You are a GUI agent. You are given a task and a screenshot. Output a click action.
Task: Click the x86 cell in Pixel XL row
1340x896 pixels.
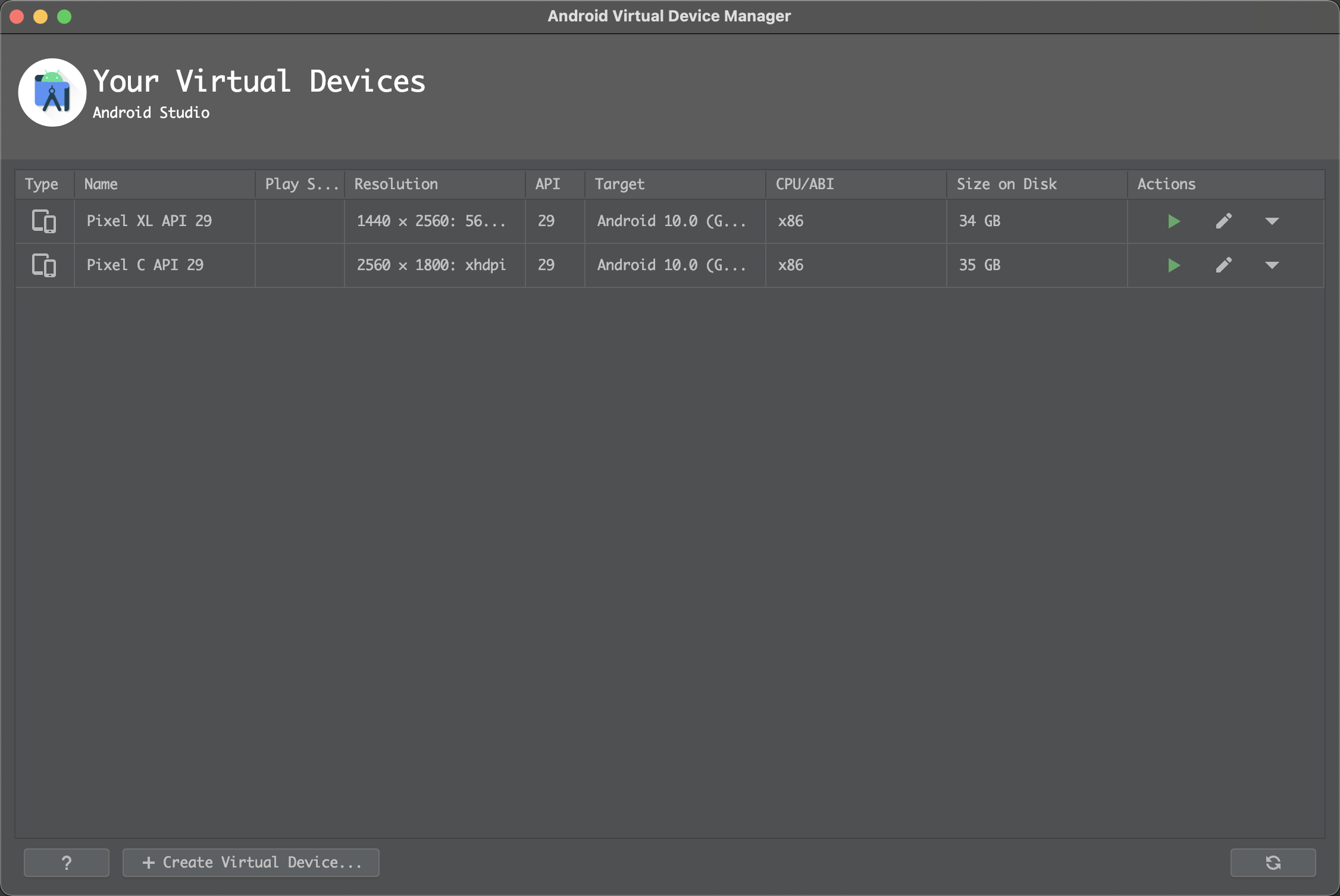coord(856,221)
